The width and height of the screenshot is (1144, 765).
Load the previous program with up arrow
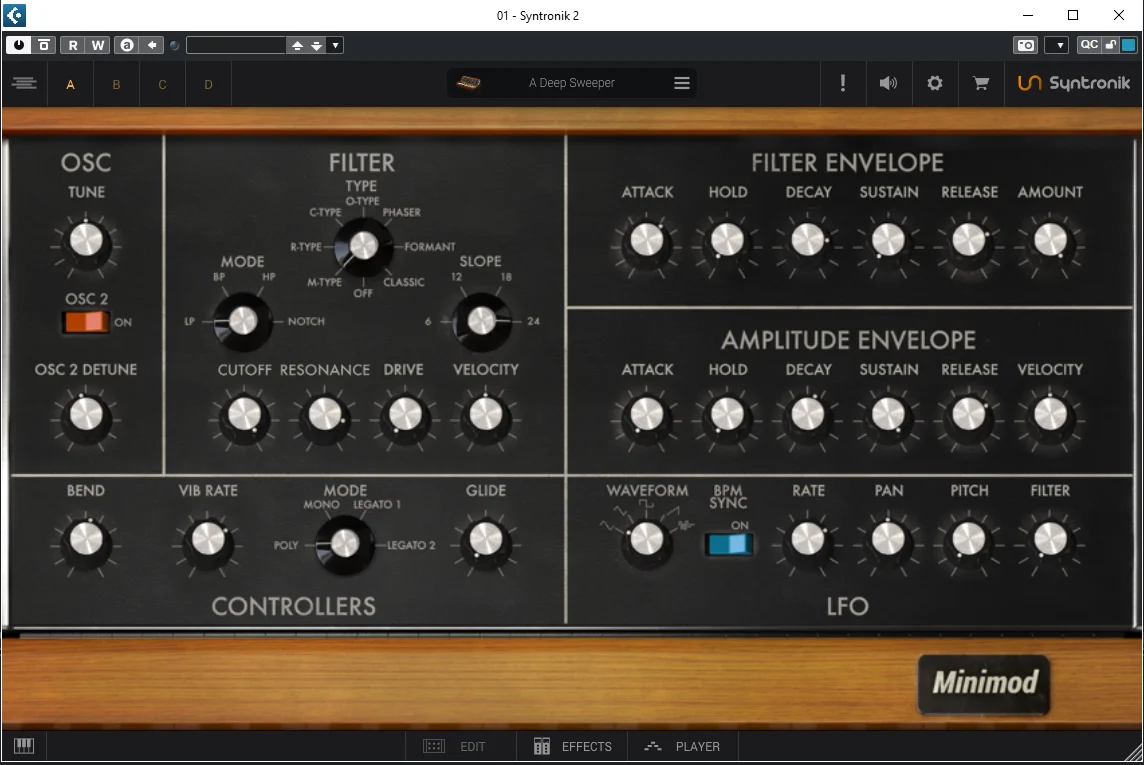297,45
